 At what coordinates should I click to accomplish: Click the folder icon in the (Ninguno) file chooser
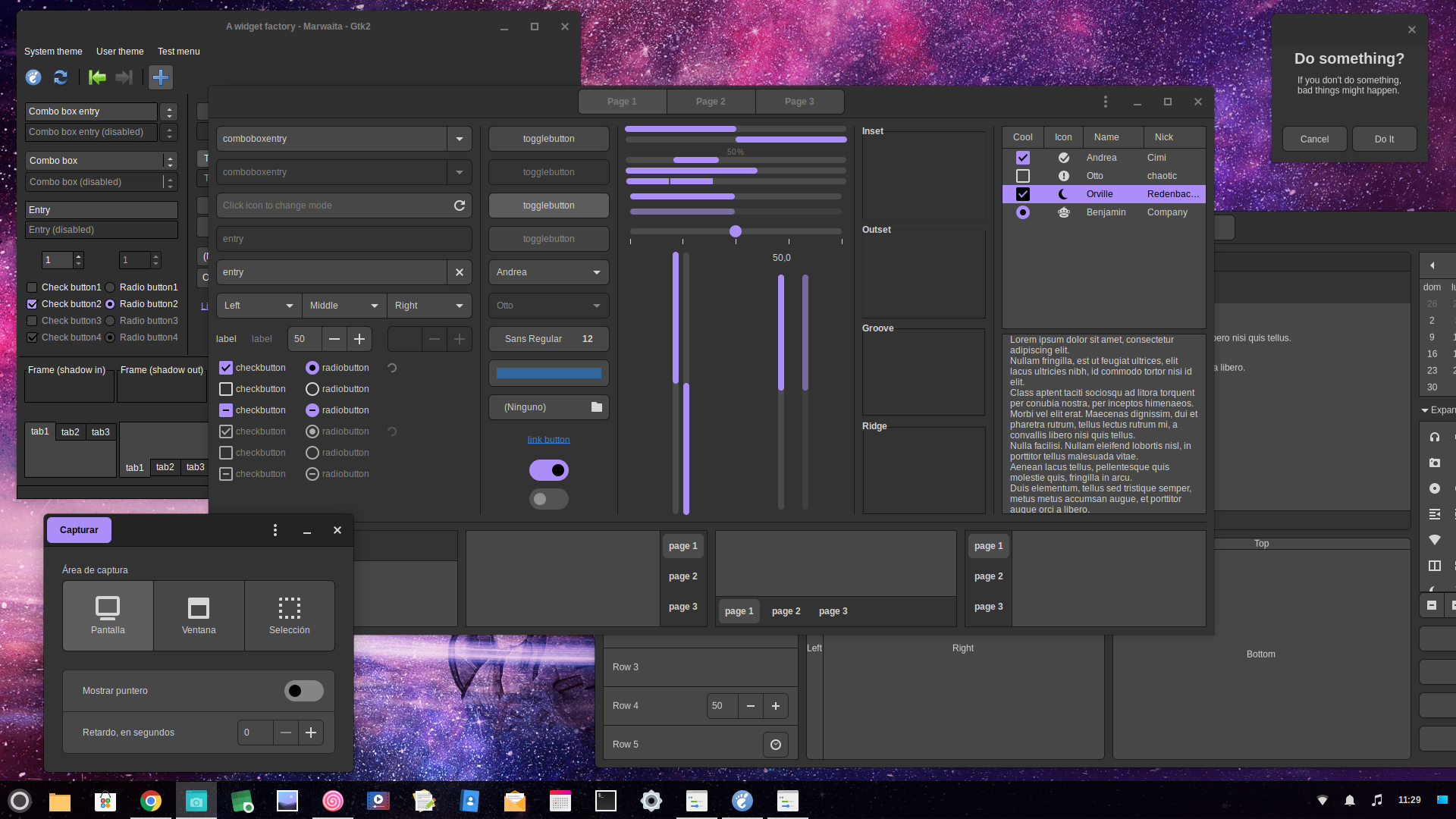[597, 407]
